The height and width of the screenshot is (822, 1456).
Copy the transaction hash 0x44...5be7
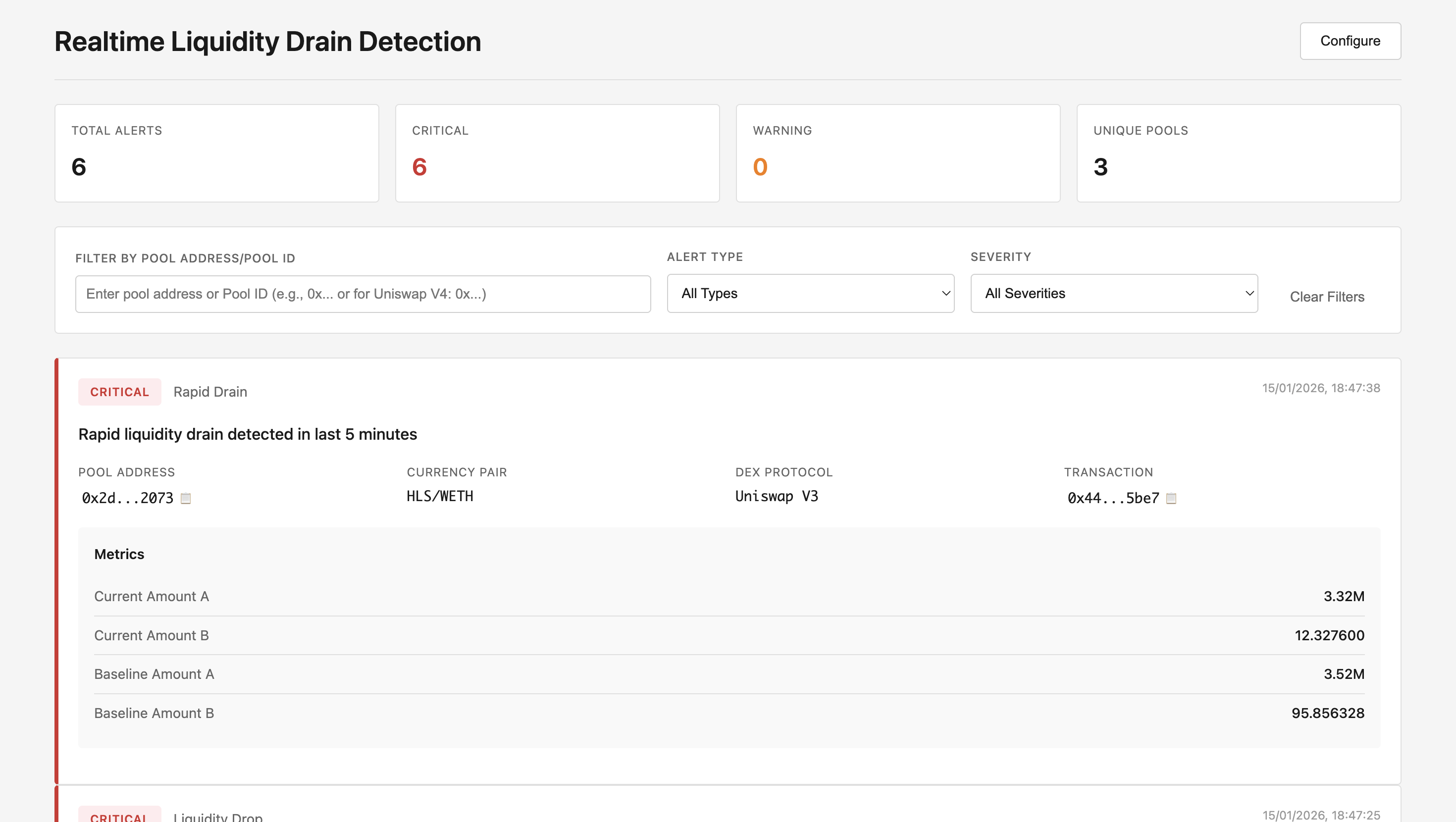tap(1171, 498)
